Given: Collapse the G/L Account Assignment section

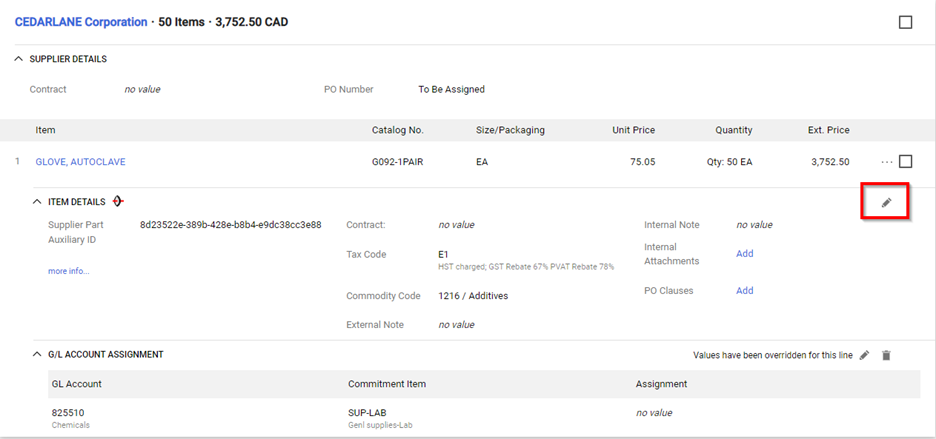Looking at the screenshot, I should (x=37, y=354).
